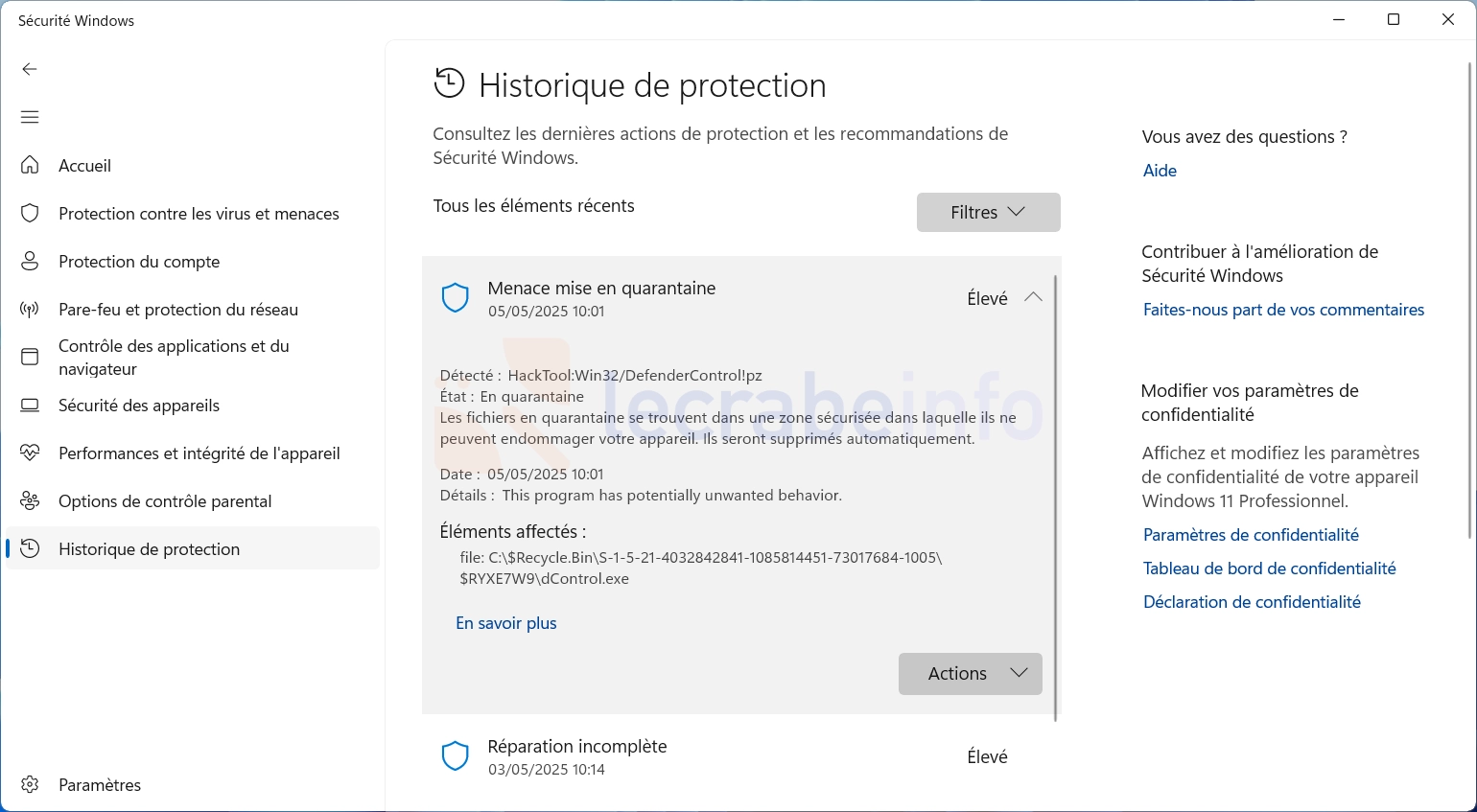Screen dimensions: 1477x812
Task: Expand the Réparation incomplète entry
Action: [x=740, y=757]
